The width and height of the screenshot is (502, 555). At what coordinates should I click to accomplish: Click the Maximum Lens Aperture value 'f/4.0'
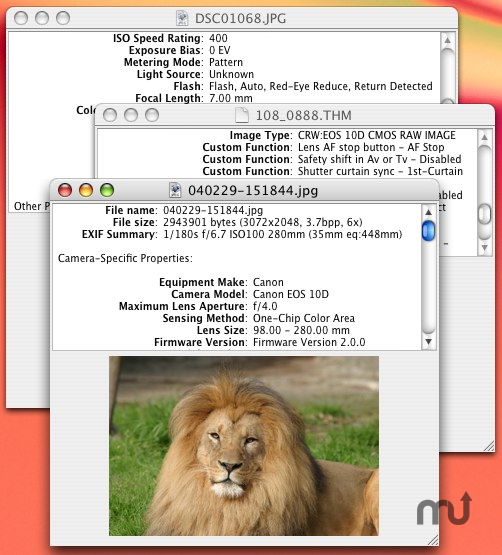click(265, 307)
